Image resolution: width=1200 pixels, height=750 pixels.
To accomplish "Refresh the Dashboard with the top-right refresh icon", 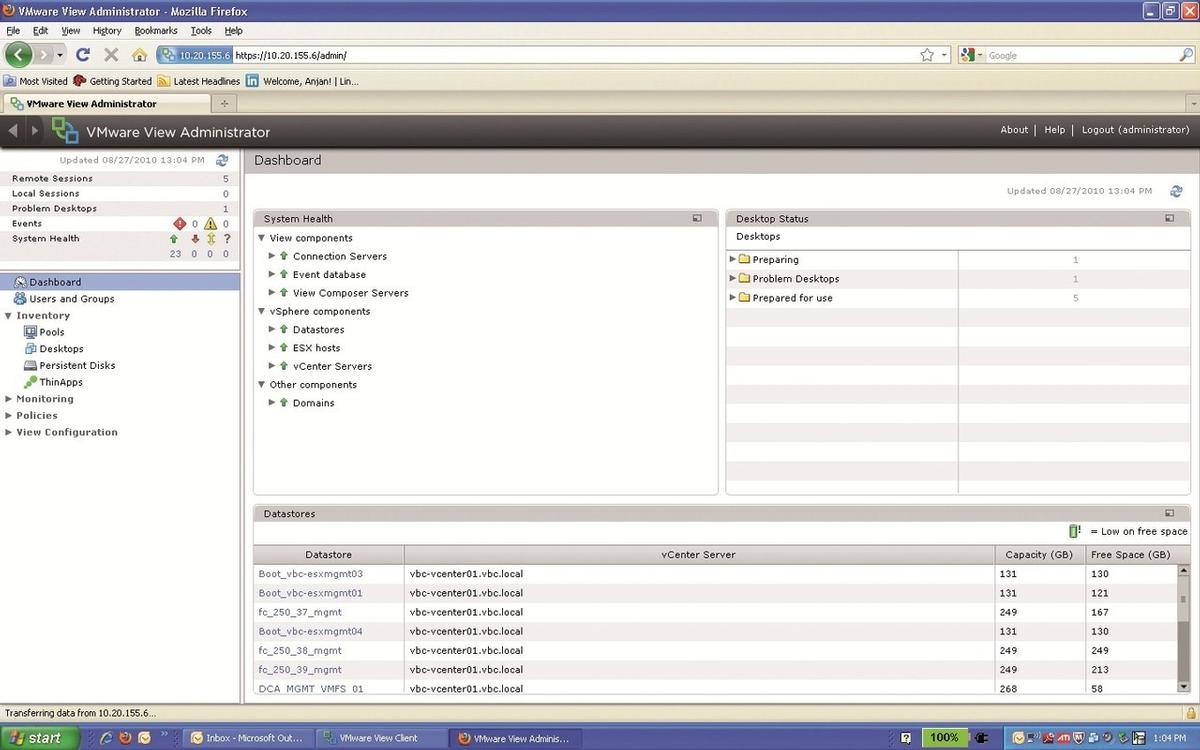I will pyautogui.click(x=1176, y=191).
